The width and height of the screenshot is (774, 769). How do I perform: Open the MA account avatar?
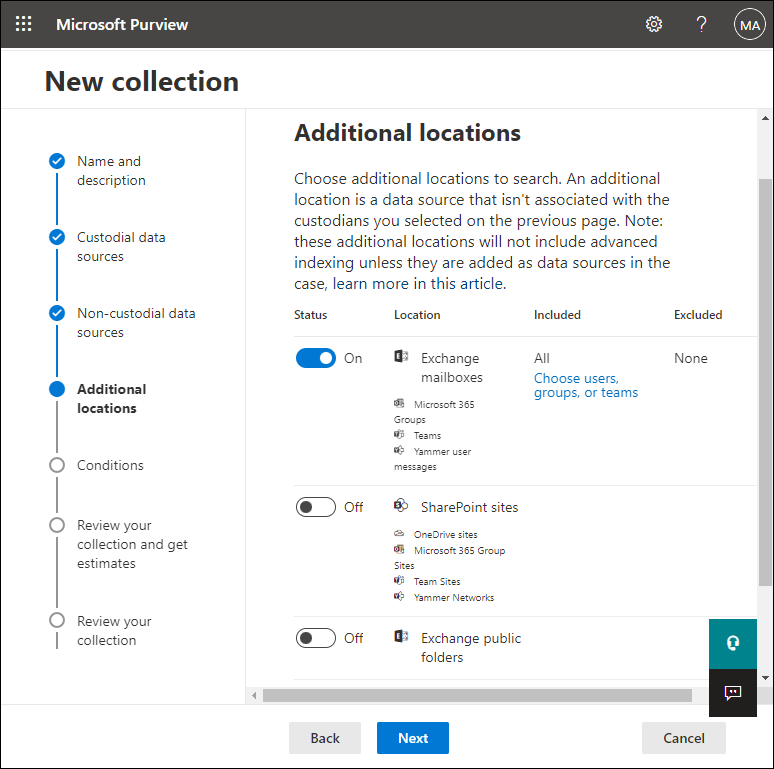(749, 25)
